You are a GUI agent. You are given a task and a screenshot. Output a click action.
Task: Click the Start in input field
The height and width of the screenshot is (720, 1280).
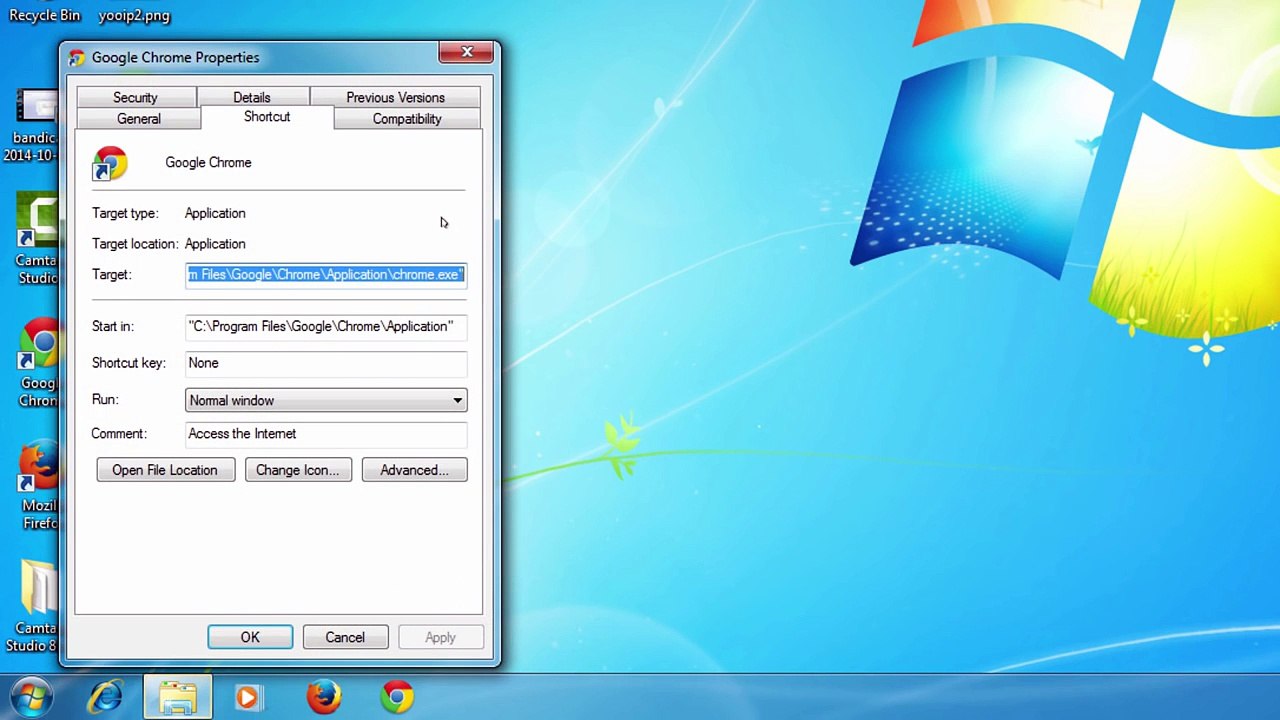tap(326, 326)
